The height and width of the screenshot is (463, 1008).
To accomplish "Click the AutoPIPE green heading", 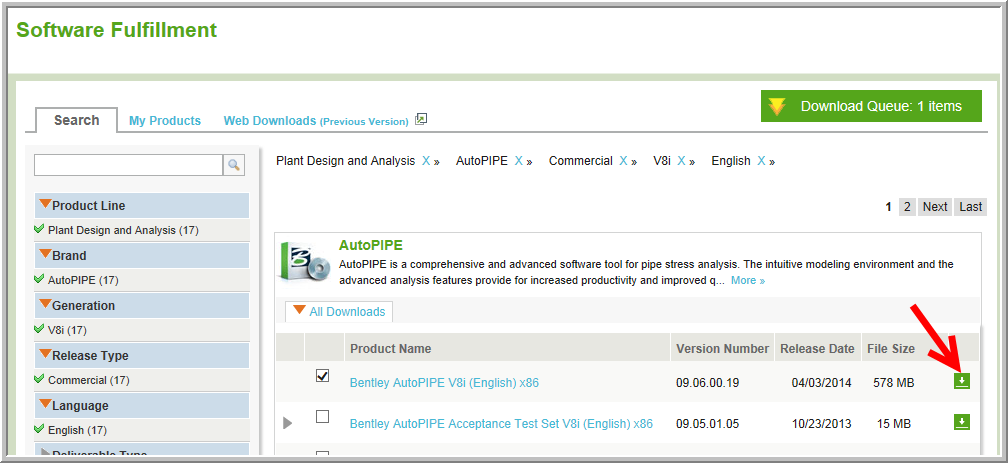I will coord(371,246).
